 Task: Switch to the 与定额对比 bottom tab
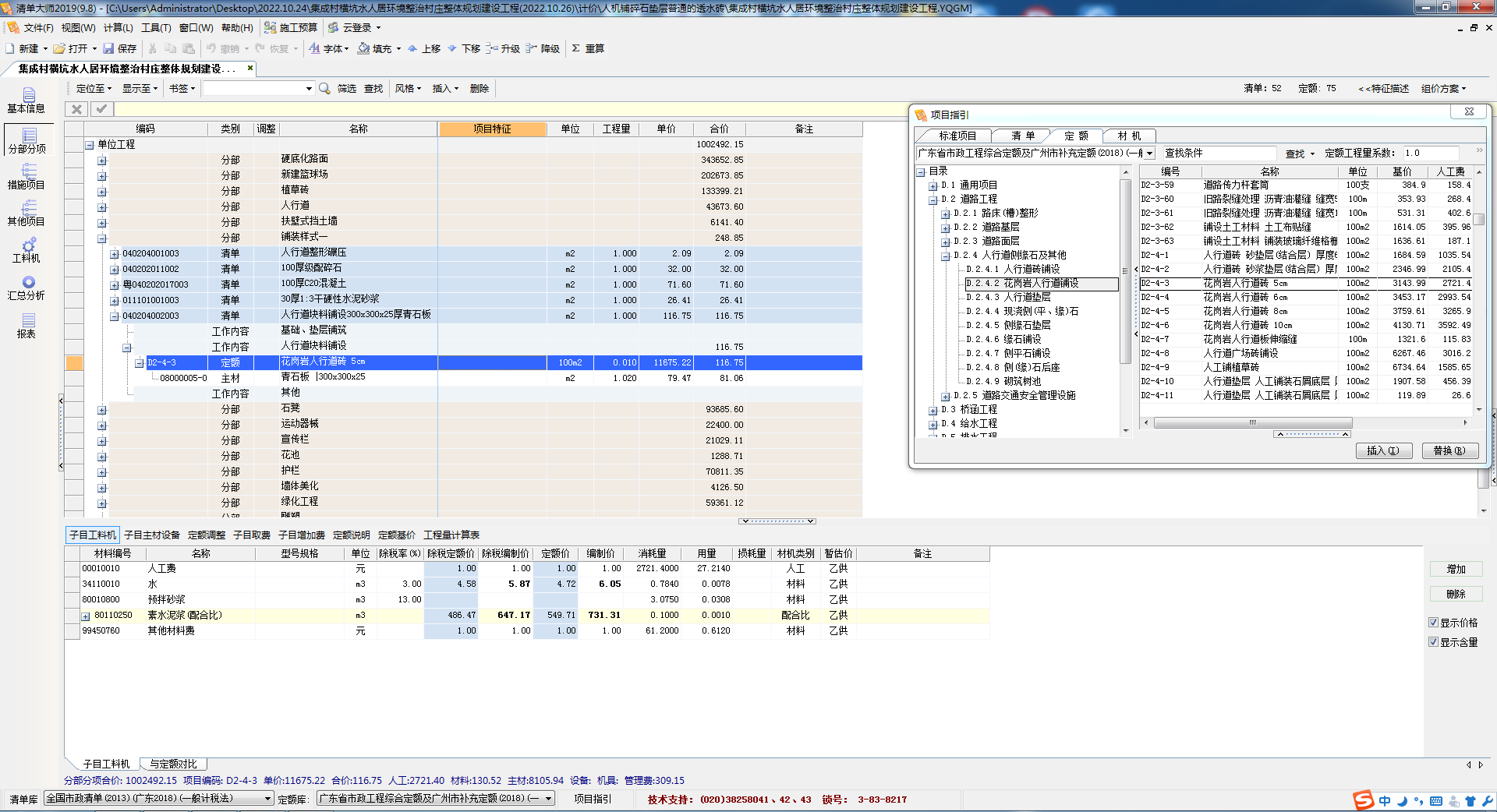pos(174,764)
